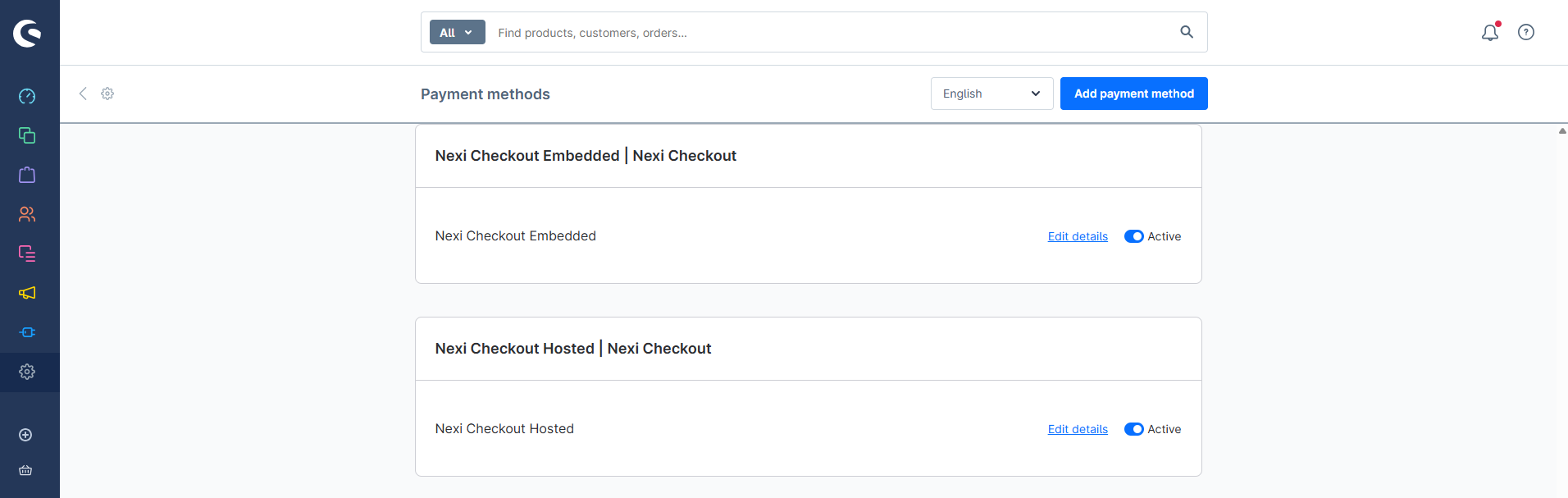Open the Extensions plug icon
Screen dimensions: 1568x498
pyautogui.click(x=27, y=332)
